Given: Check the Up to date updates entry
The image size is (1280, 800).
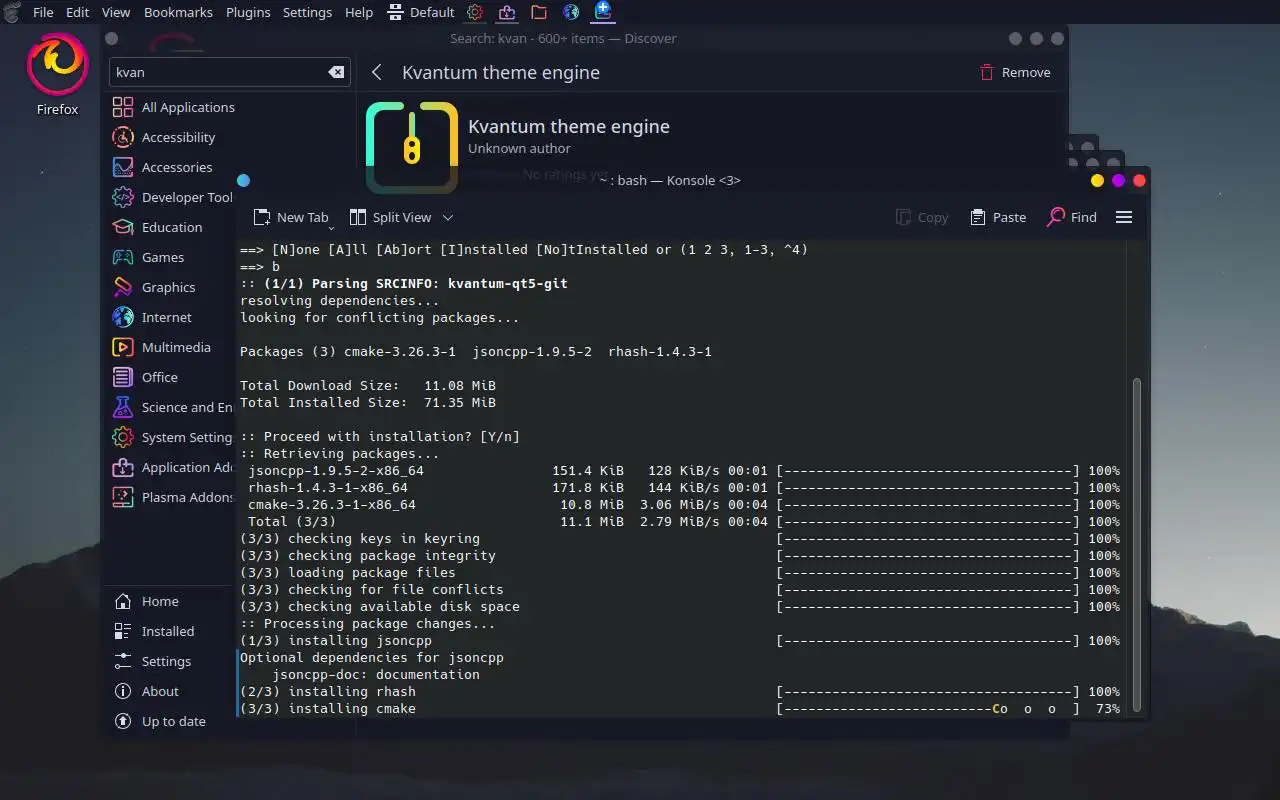Looking at the screenshot, I should pos(173,721).
